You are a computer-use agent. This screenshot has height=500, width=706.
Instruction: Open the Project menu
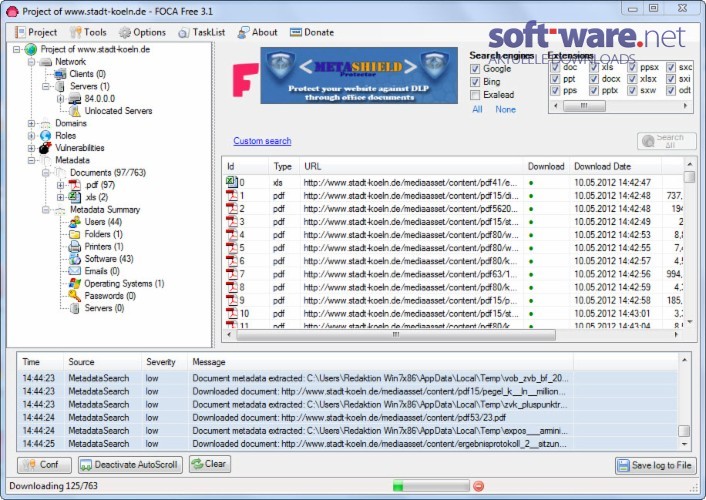click(x=36, y=32)
